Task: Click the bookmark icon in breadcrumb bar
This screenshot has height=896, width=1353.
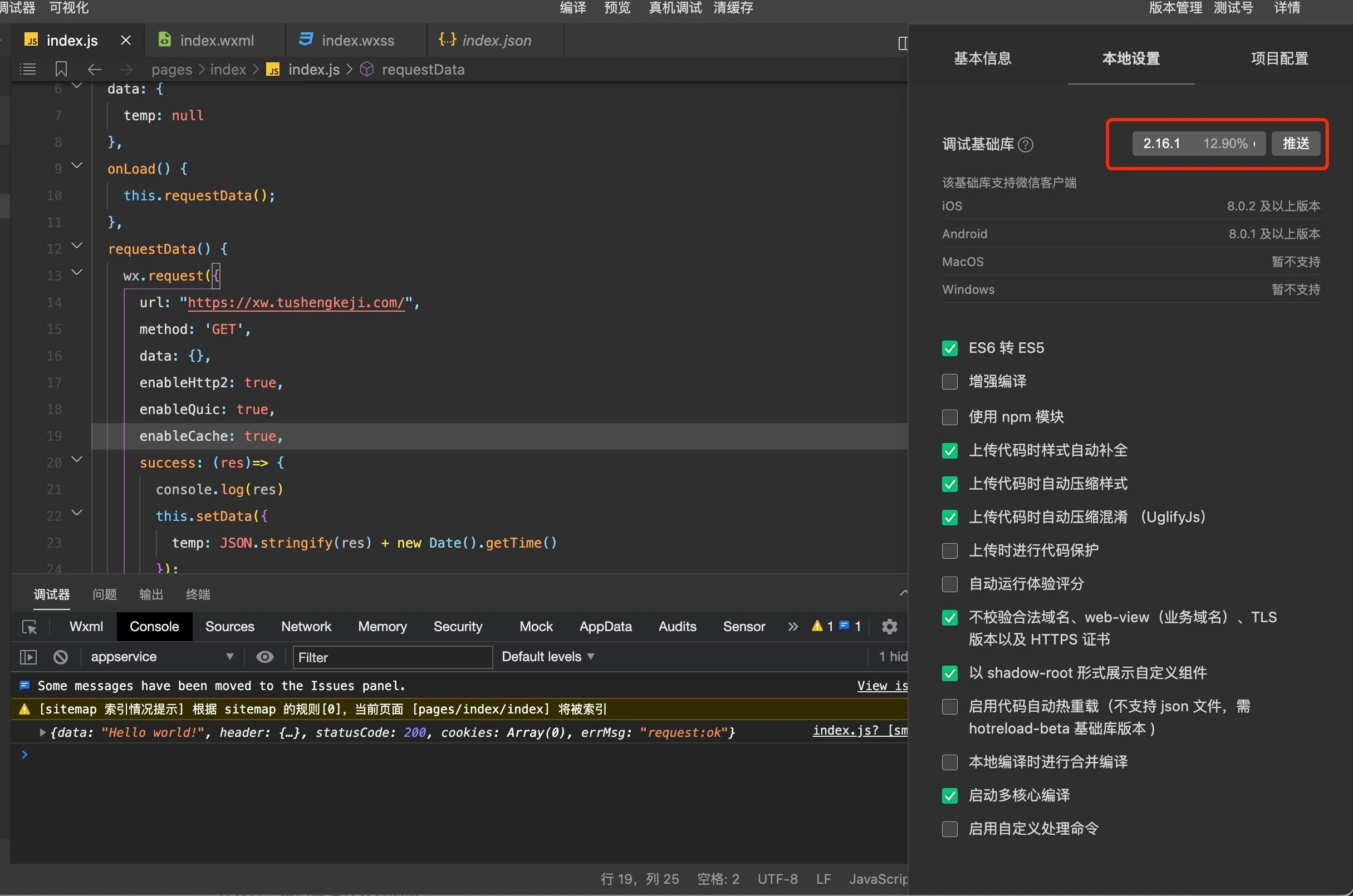Action: (x=61, y=69)
